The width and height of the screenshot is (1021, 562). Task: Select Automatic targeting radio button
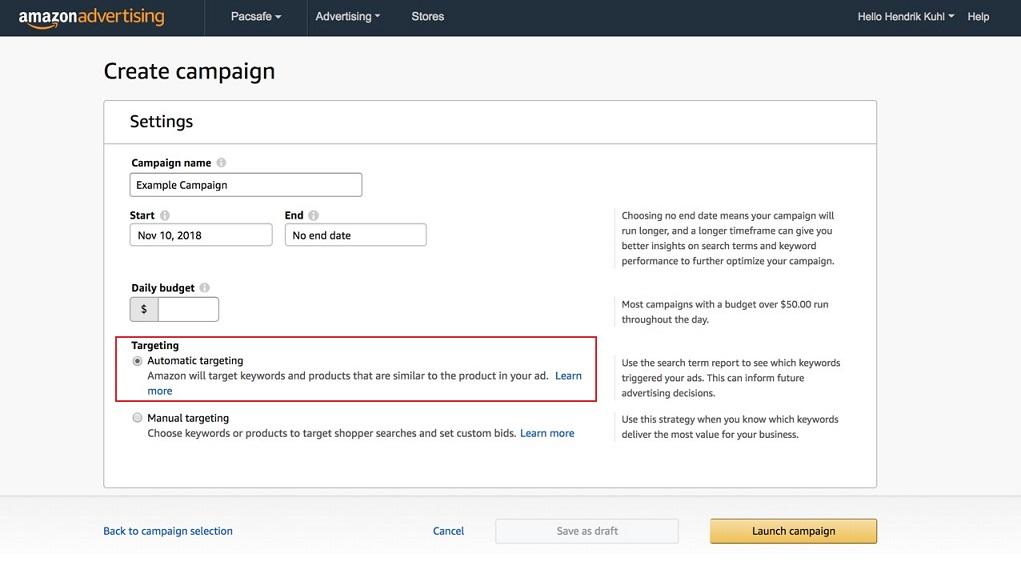[x=137, y=361]
